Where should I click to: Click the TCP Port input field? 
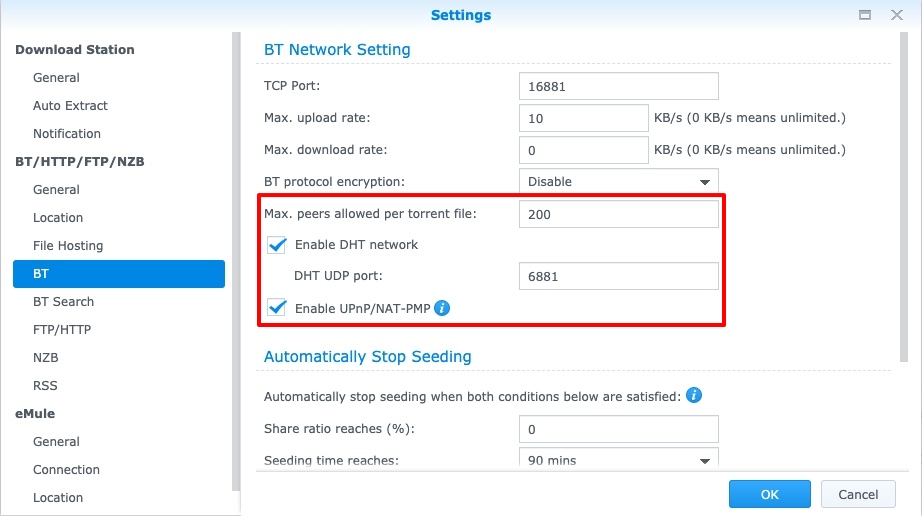pos(619,86)
